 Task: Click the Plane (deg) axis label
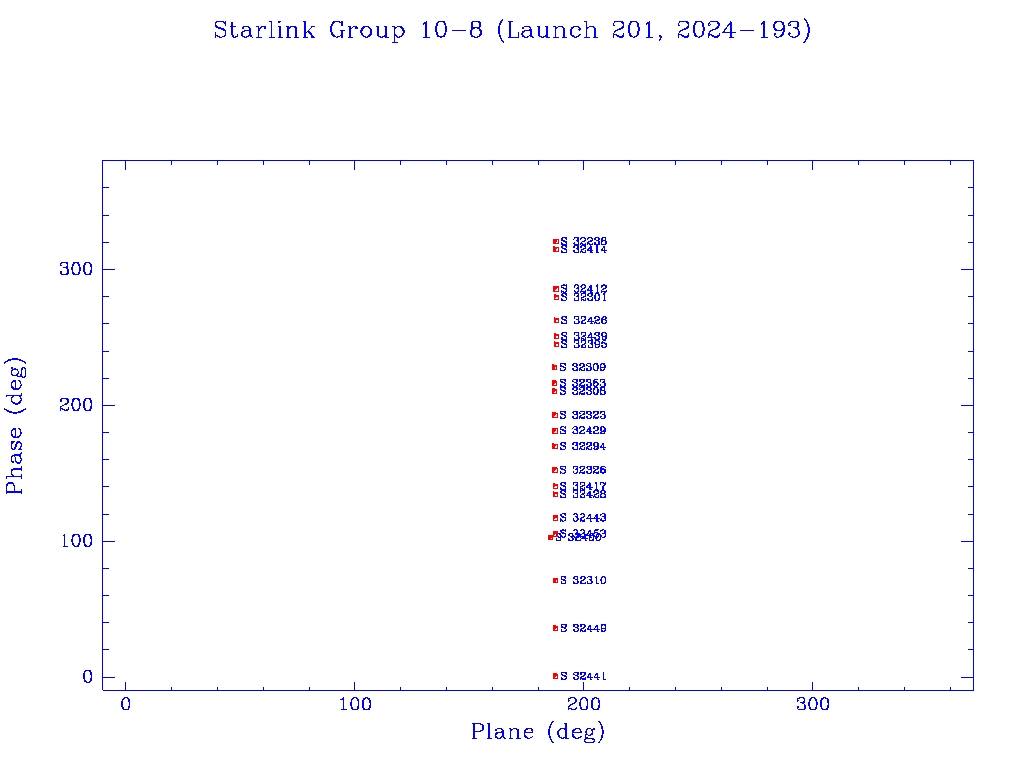(x=538, y=733)
